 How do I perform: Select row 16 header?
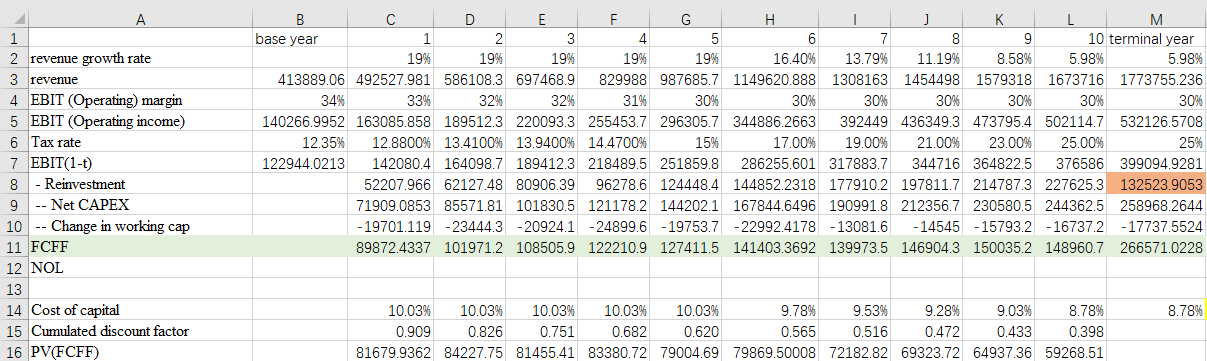click(14, 351)
